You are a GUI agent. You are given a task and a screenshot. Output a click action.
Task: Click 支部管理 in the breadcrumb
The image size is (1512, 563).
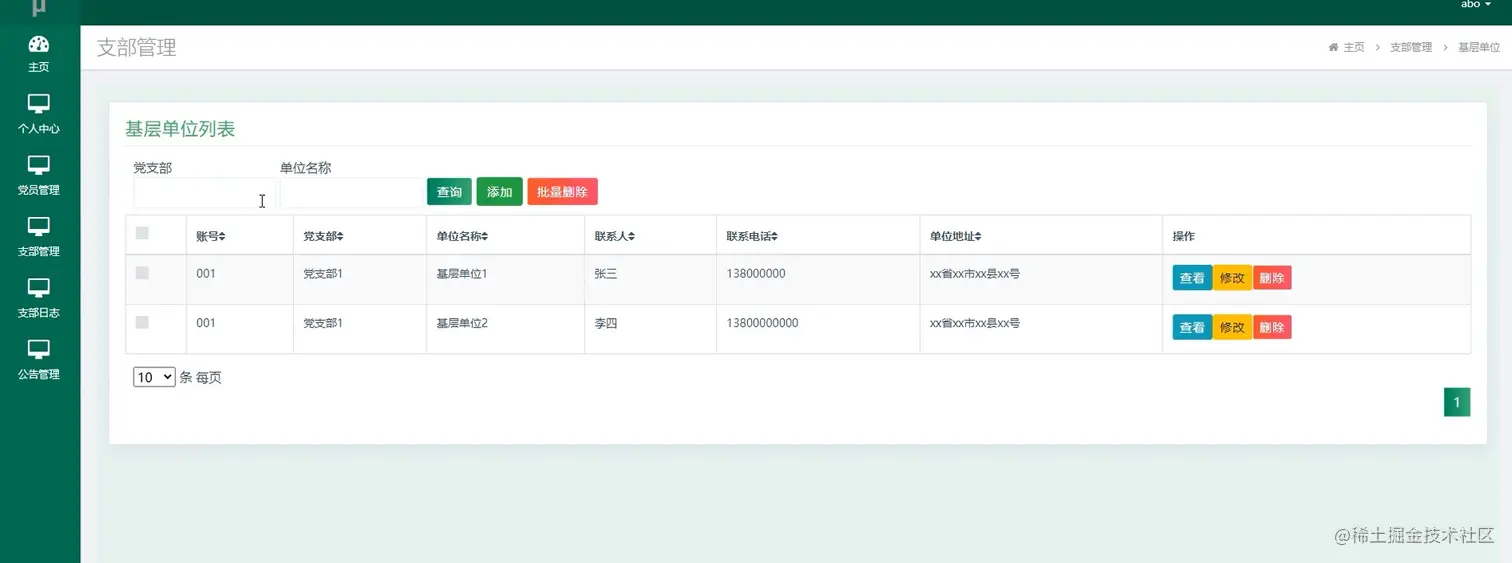[x=1411, y=47]
